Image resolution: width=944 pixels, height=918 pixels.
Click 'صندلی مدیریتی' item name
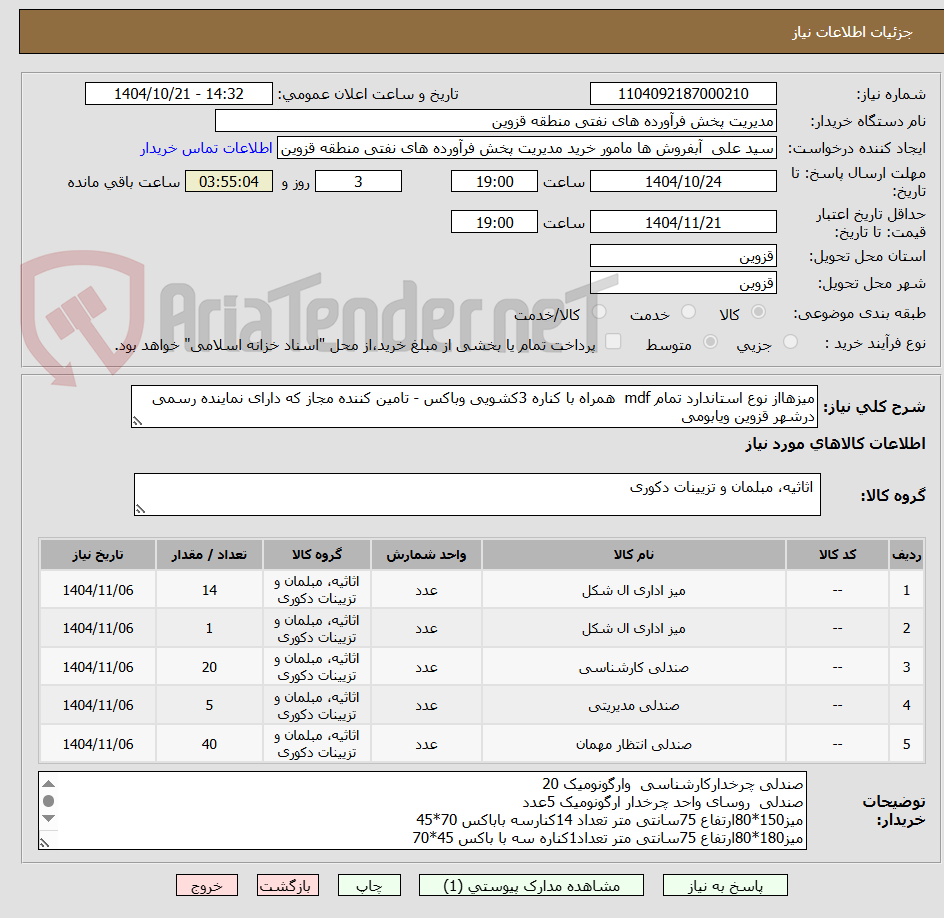pos(634,705)
